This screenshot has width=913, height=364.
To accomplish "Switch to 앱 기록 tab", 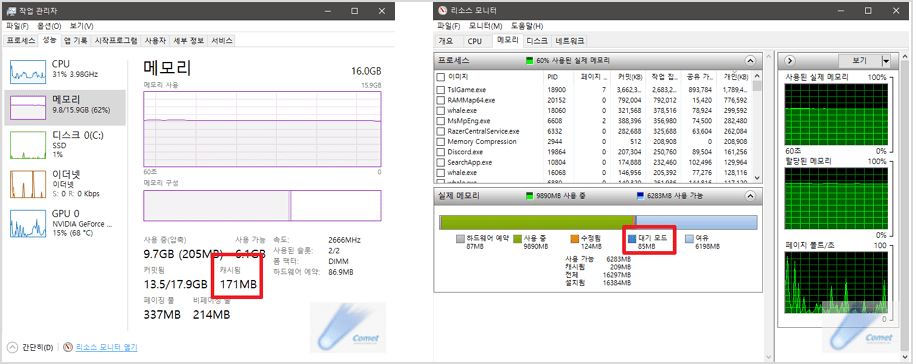I will point(76,41).
